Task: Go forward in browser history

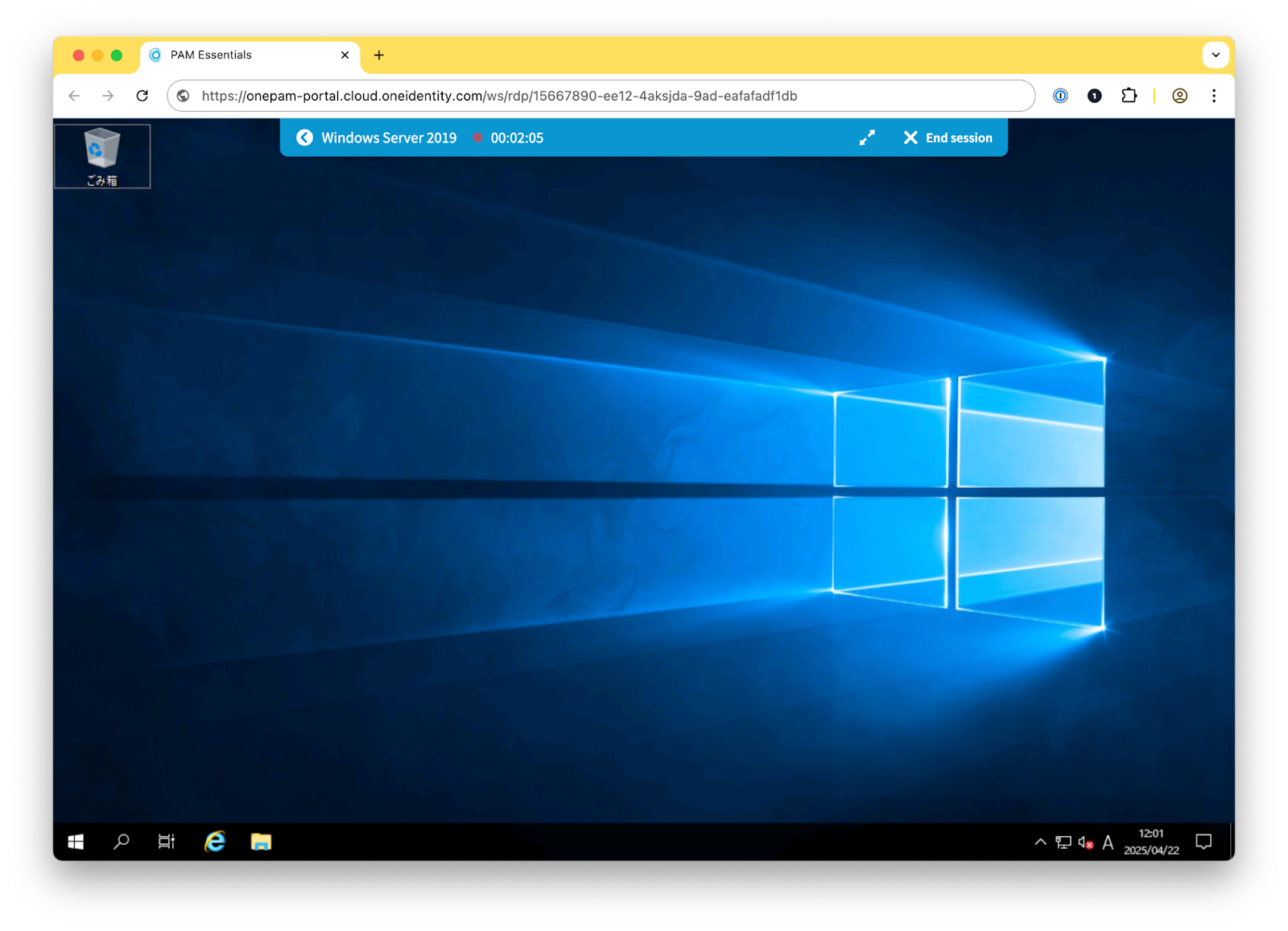Action: coord(108,96)
